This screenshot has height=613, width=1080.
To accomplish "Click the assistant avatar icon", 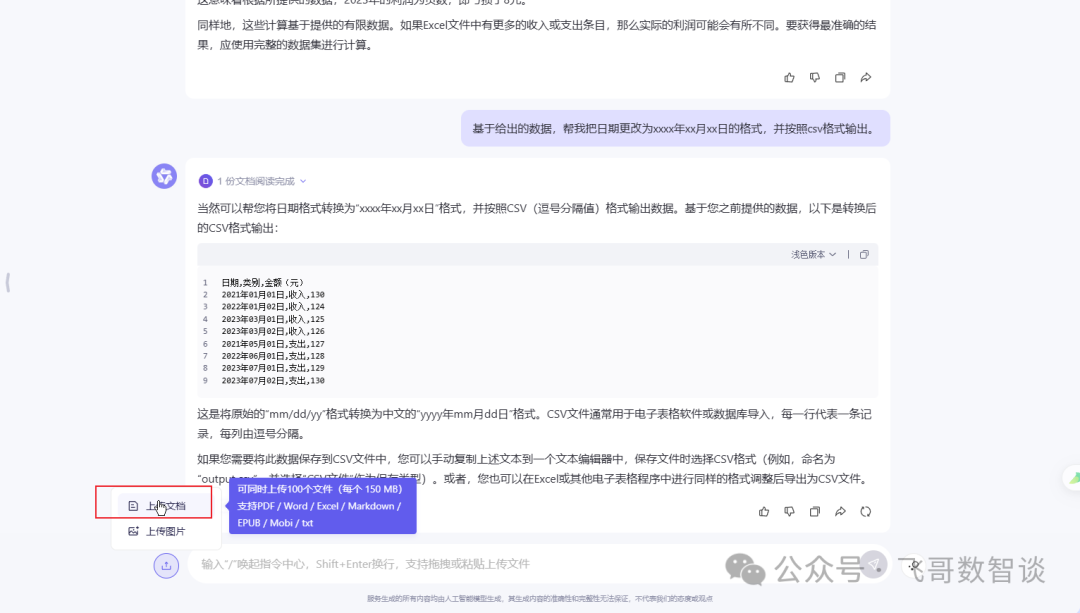I will click(x=164, y=175).
